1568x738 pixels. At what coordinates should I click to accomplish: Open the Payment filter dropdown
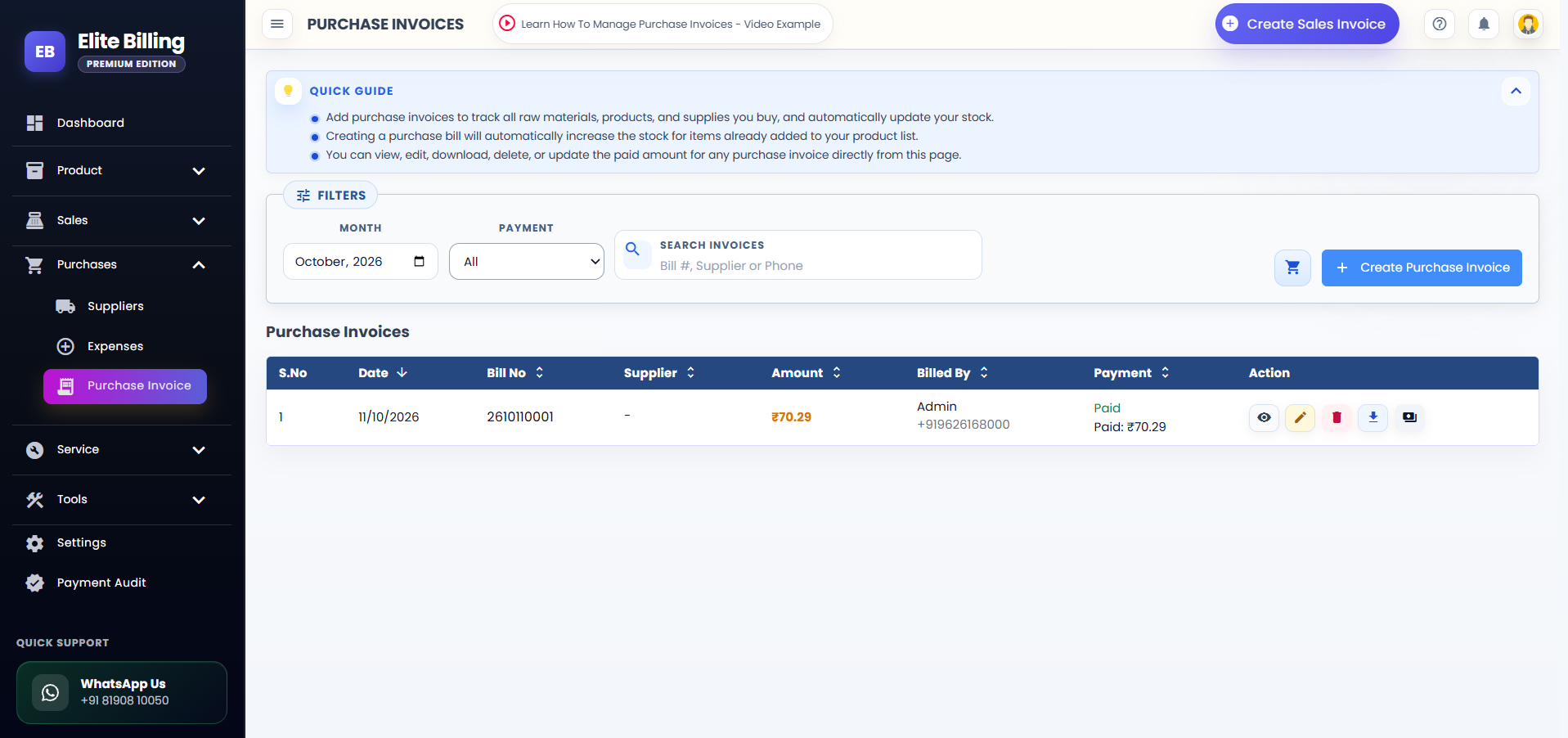coord(527,261)
